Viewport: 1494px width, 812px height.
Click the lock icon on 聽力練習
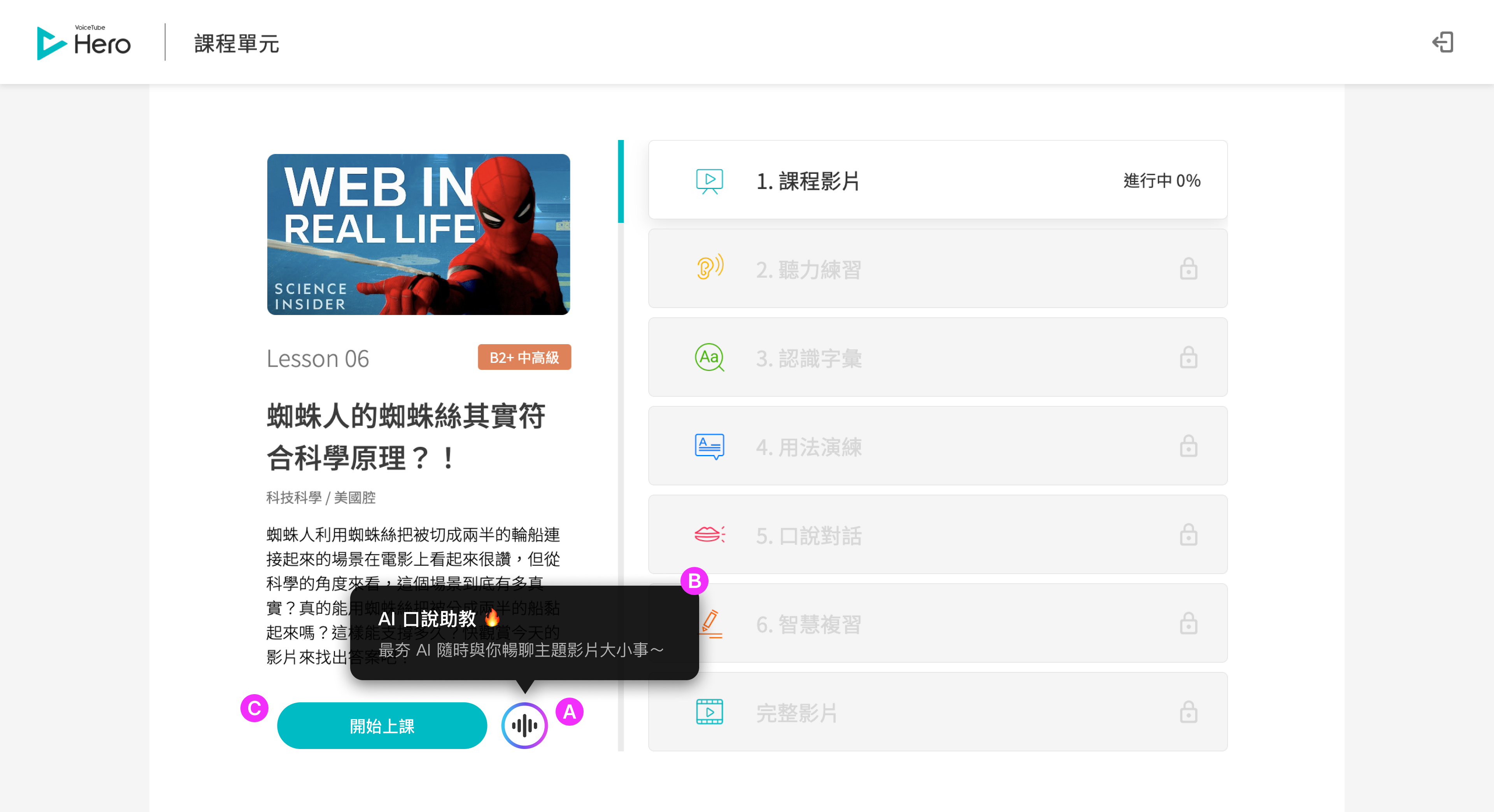1189,268
